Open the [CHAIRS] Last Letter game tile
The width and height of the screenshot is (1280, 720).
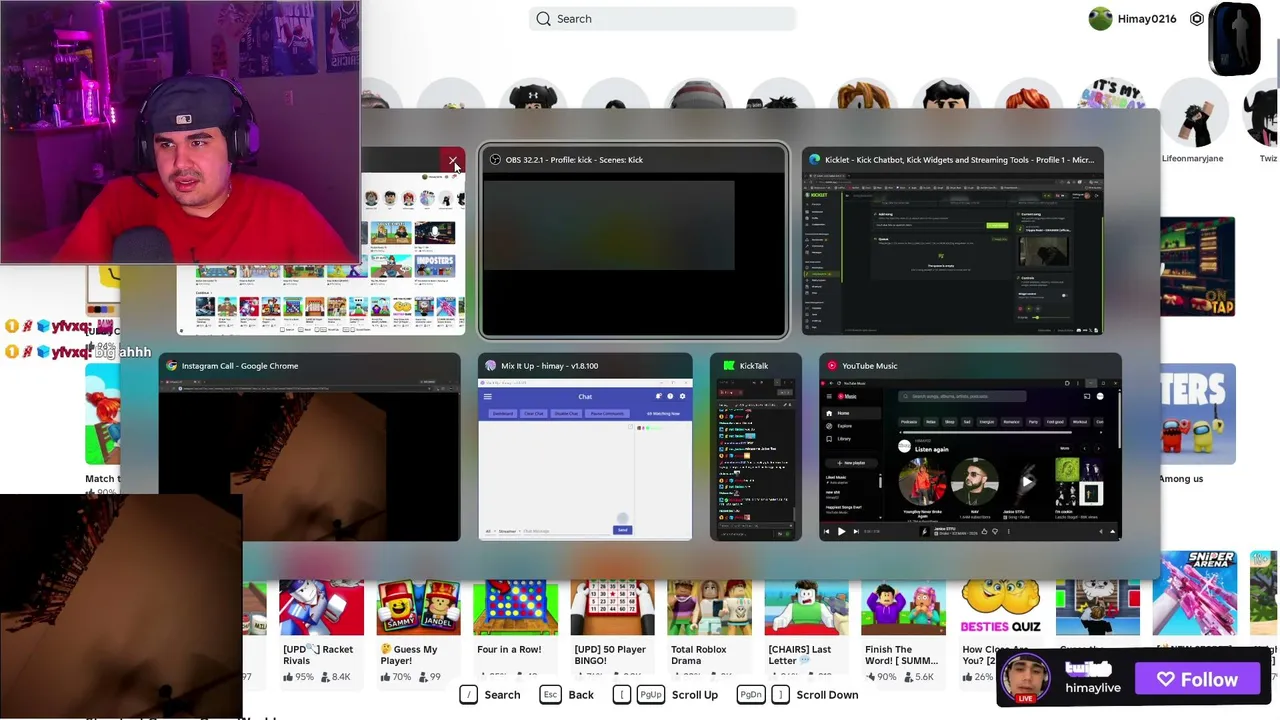(x=806, y=632)
